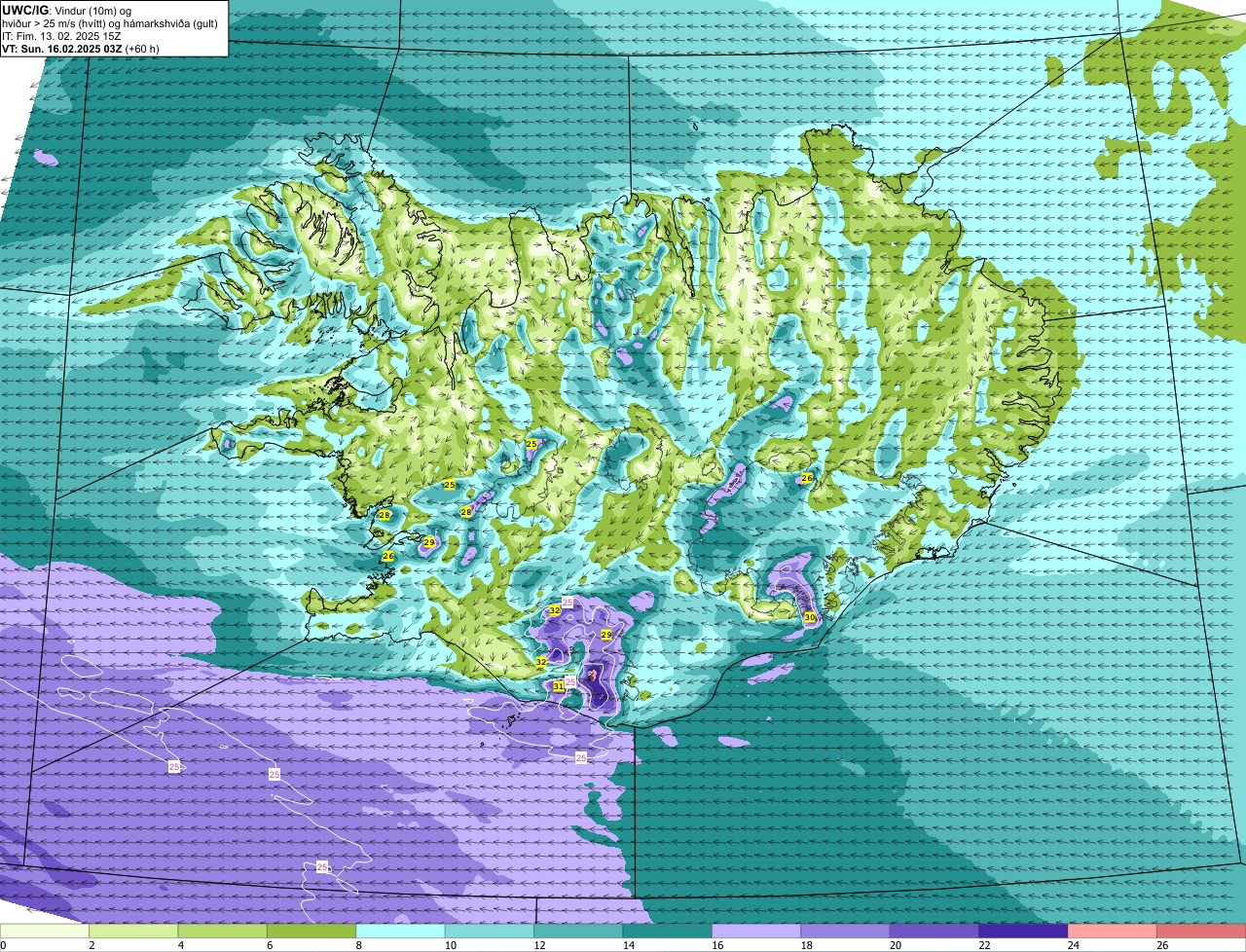Click the 12–14 m/s teal legend swatch

coord(579,932)
